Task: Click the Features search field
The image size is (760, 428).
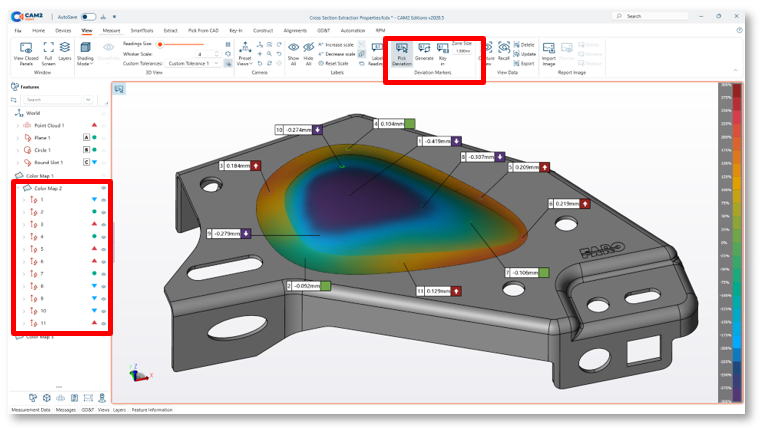Action: pyautogui.click(x=53, y=99)
